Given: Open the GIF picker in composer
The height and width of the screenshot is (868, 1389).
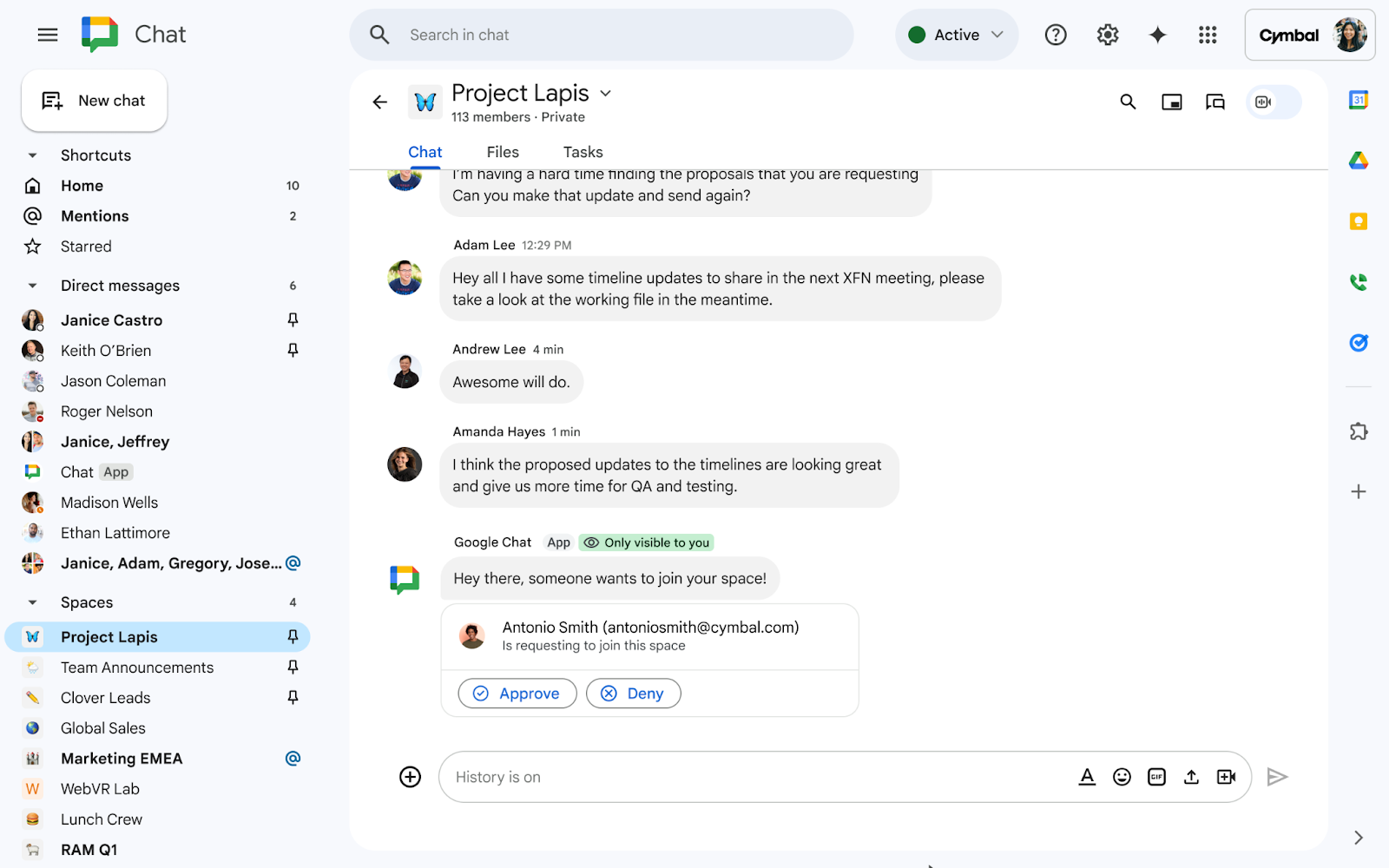Looking at the screenshot, I should click(1156, 777).
